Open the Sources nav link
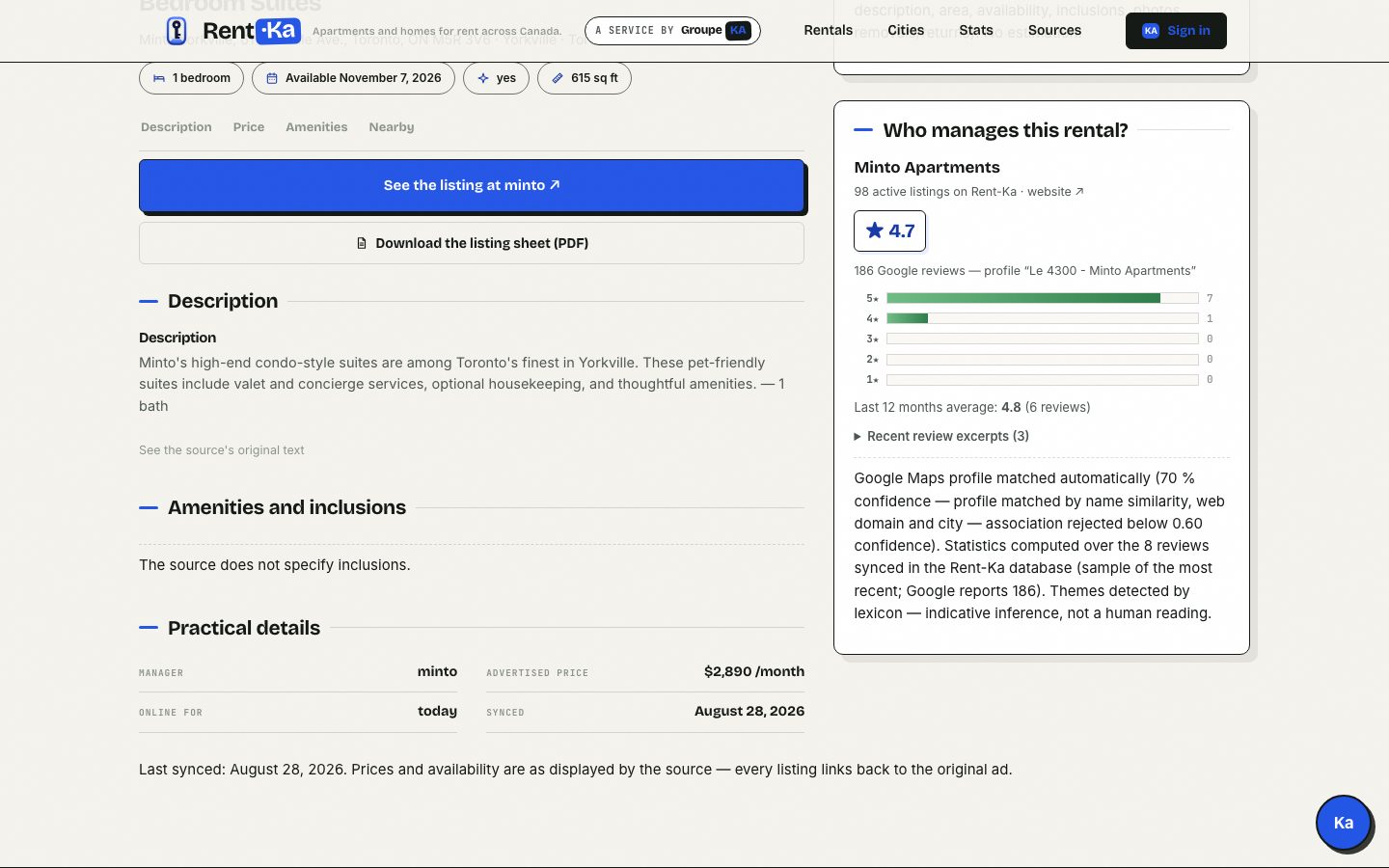This screenshot has width=1389, height=868. tap(1054, 30)
